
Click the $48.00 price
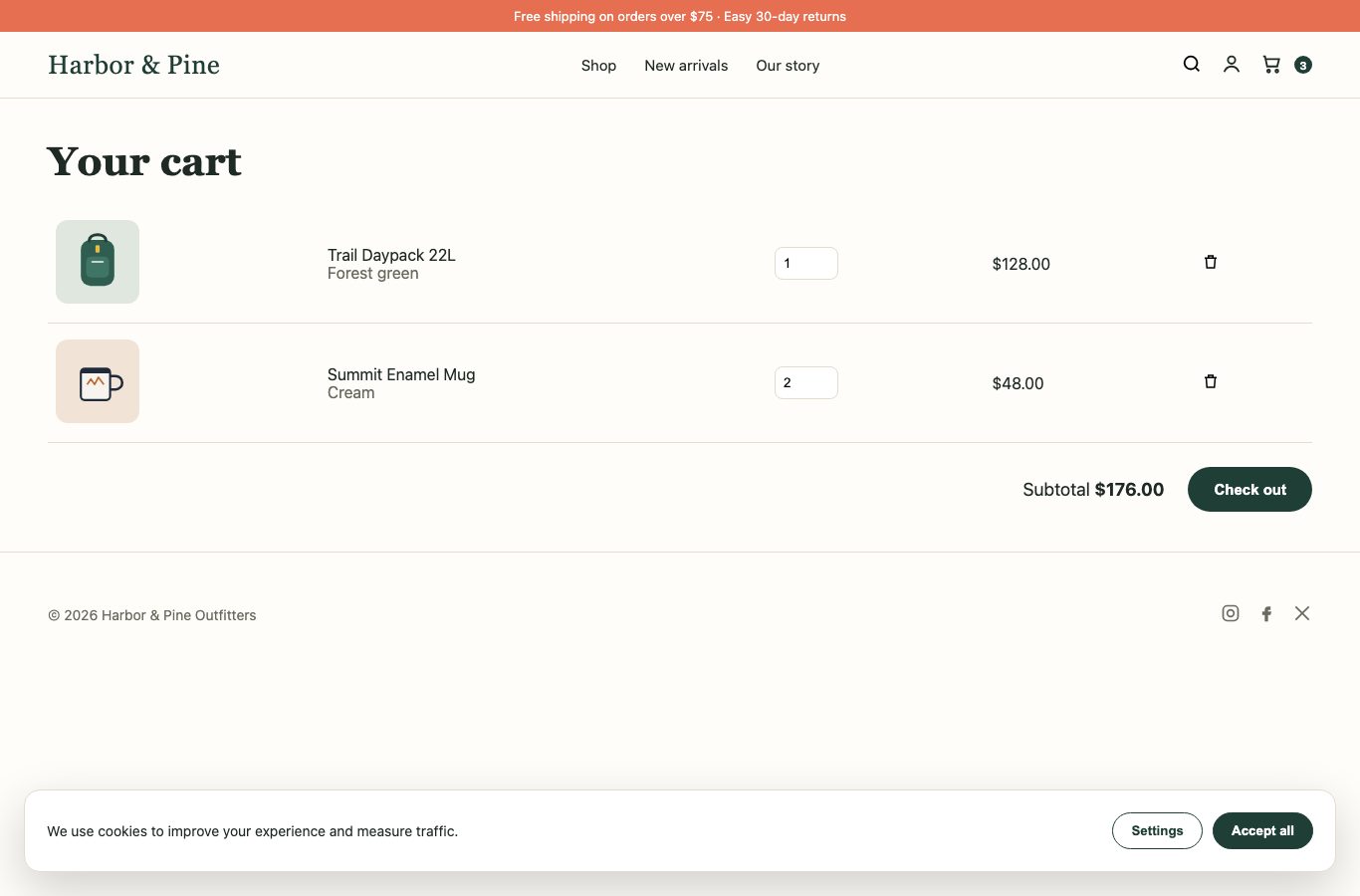click(1019, 383)
